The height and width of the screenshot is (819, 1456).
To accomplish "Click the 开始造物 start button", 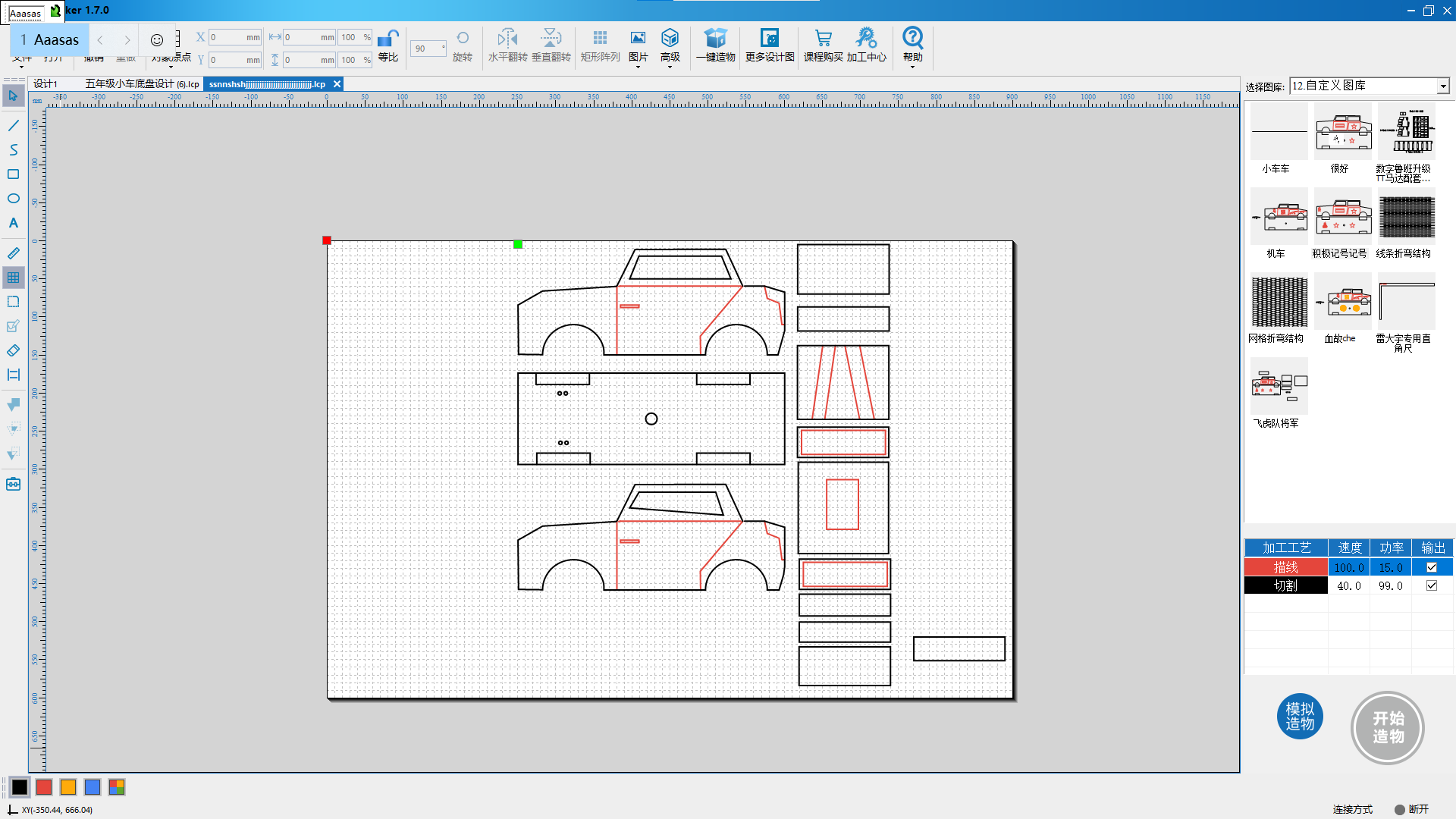I will point(1388,727).
